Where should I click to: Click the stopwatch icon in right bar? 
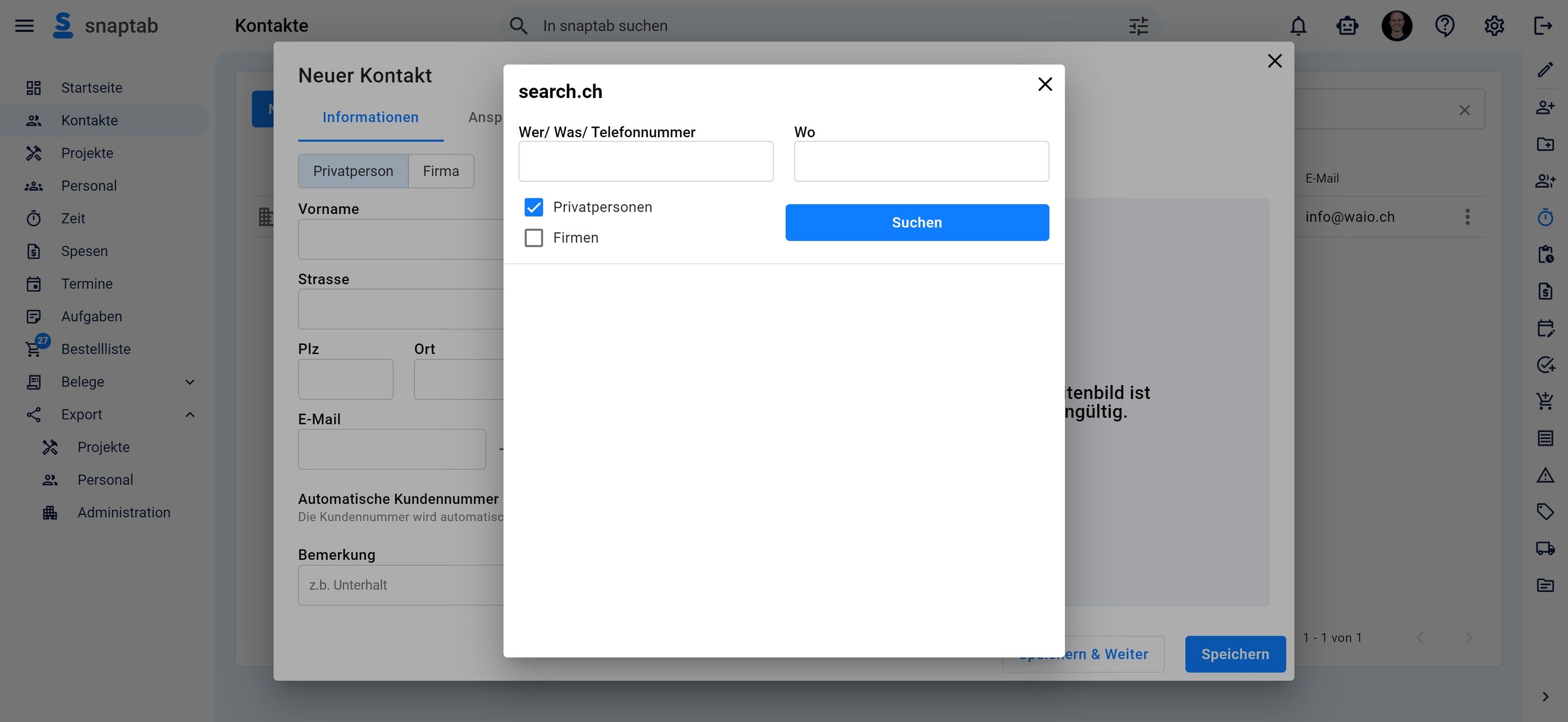click(1545, 217)
